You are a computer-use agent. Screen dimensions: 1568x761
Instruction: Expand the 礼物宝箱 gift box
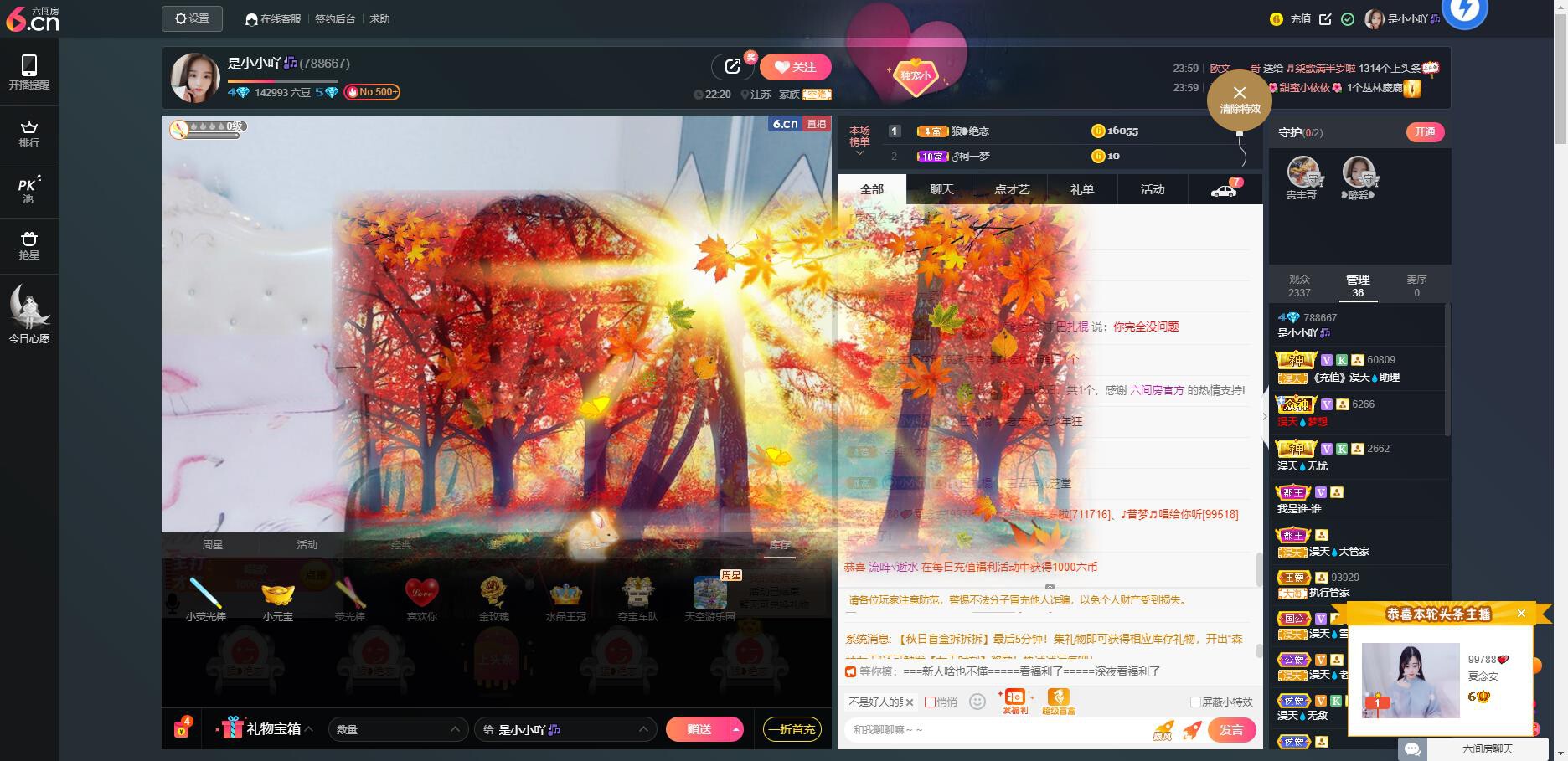click(266, 728)
